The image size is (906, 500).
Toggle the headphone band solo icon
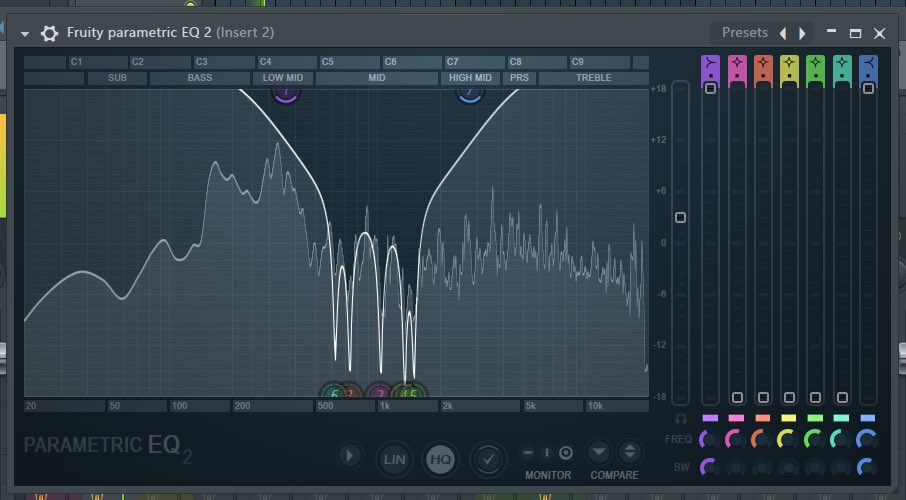681,418
